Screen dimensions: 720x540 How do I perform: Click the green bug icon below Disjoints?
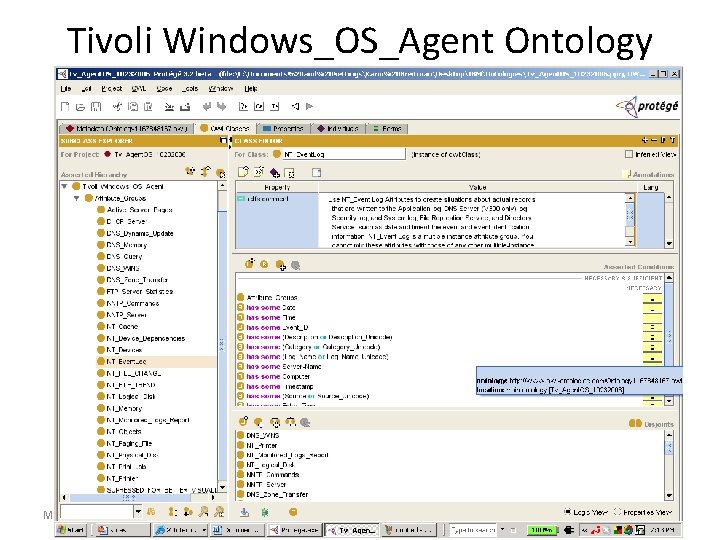click(265, 512)
